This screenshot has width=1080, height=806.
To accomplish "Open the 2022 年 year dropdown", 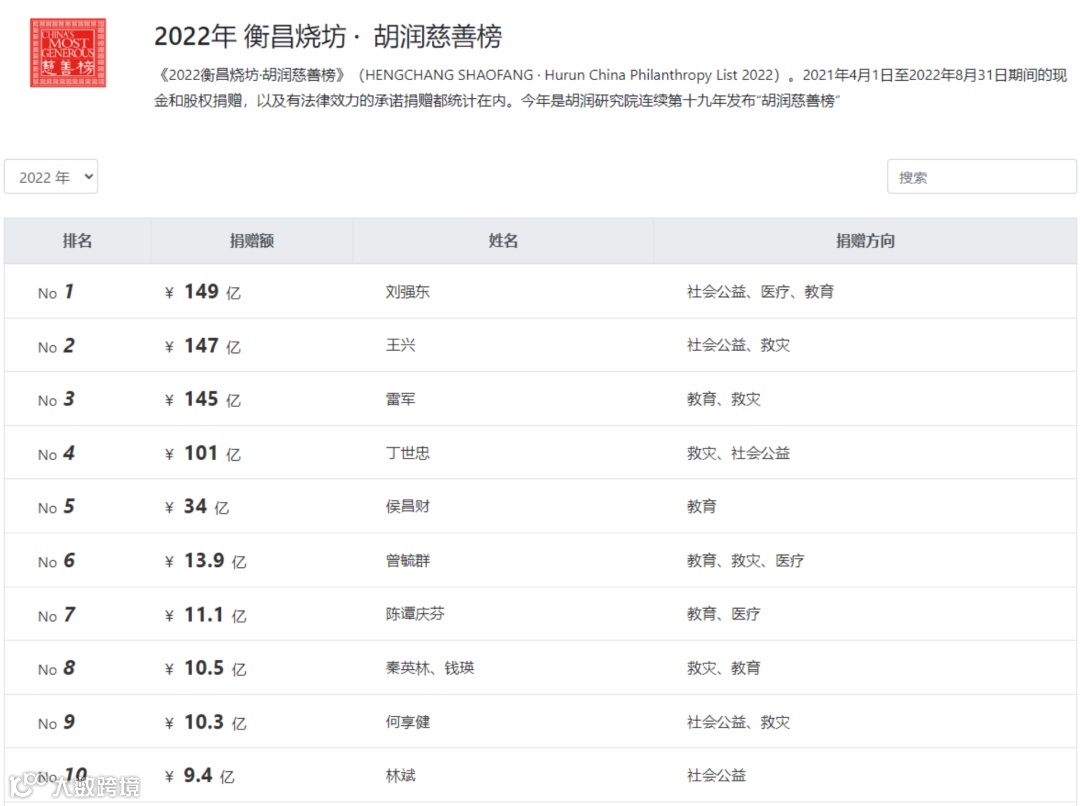I will [x=51, y=177].
